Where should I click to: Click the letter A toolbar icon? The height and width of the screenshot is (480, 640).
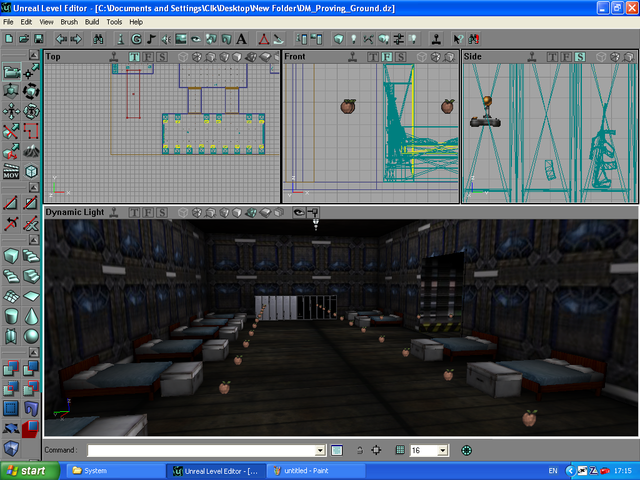[241, 39]
